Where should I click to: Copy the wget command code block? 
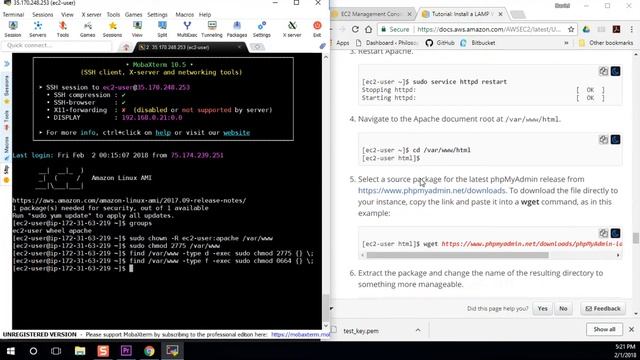tap(603, 233)
